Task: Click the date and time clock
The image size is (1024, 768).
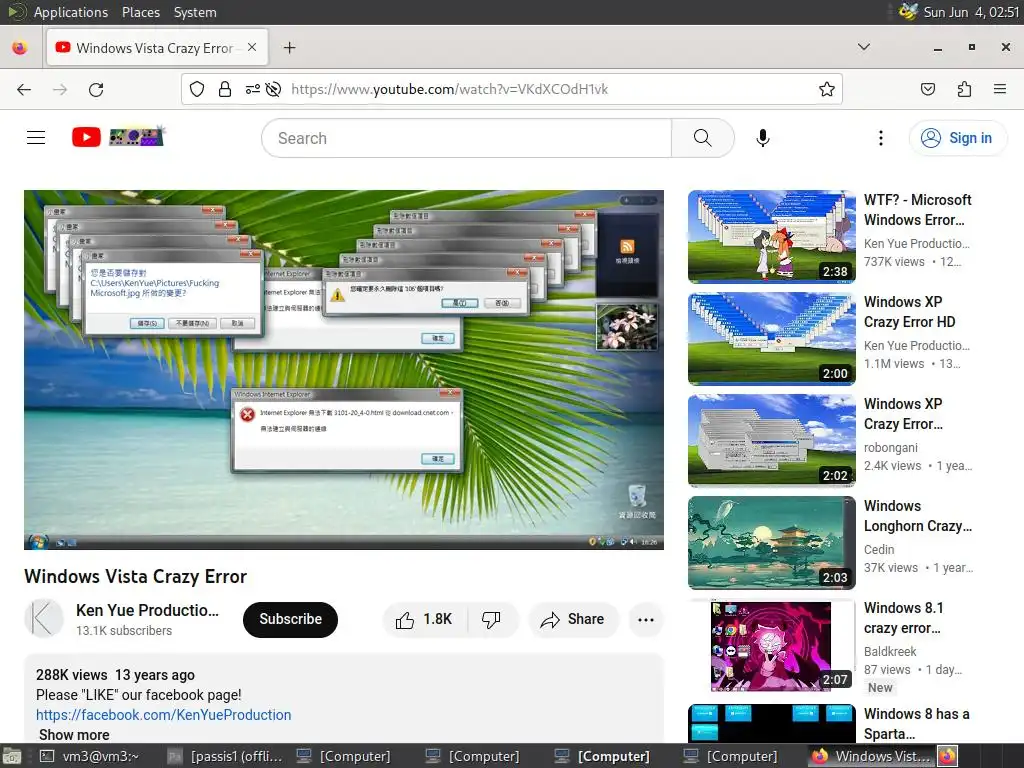Action: click(971, 12)
